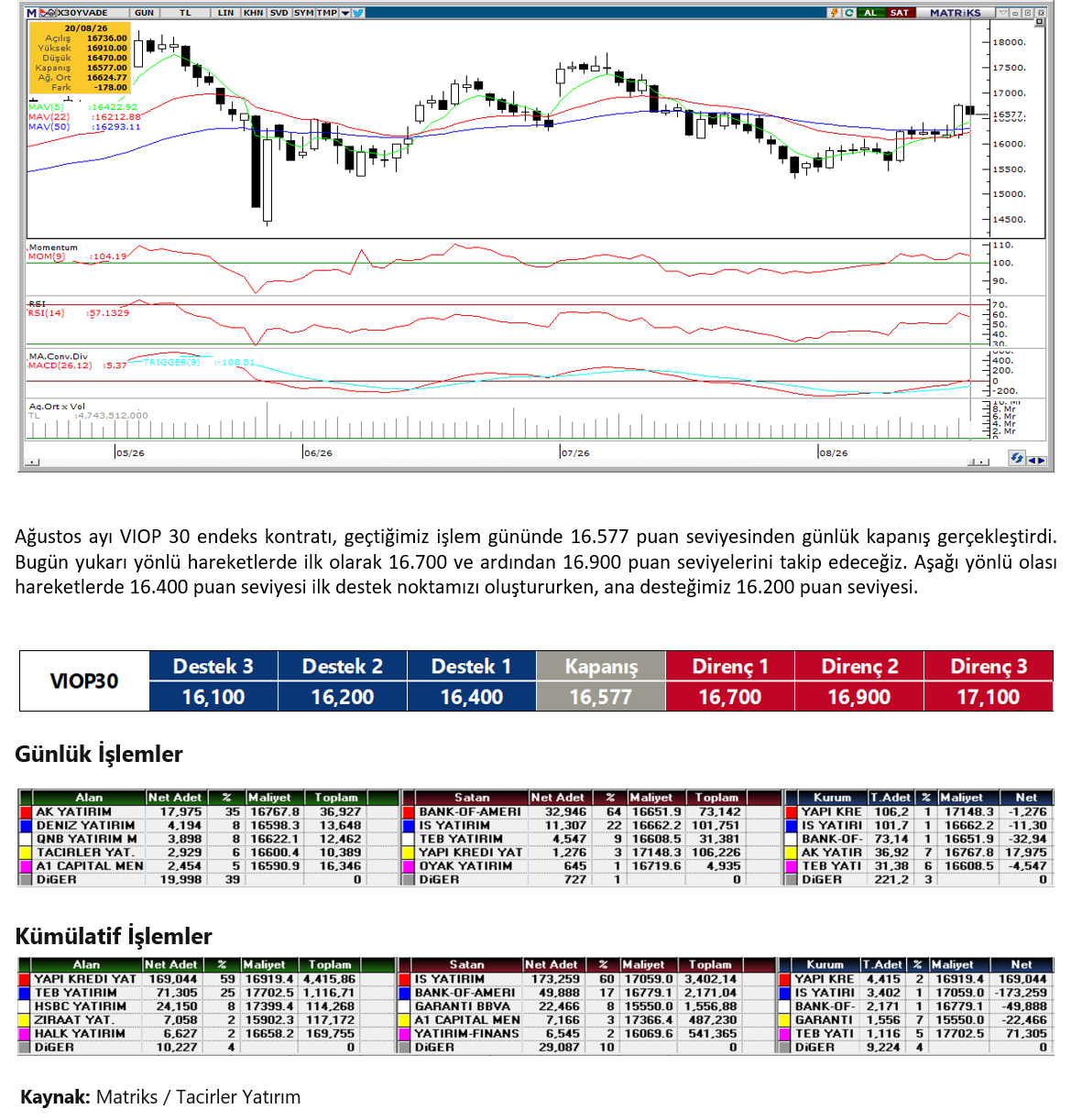Select the ZIRAAT YAT. row
This screenshot has height=1120, width=1071.
[x=206, y=1019]
